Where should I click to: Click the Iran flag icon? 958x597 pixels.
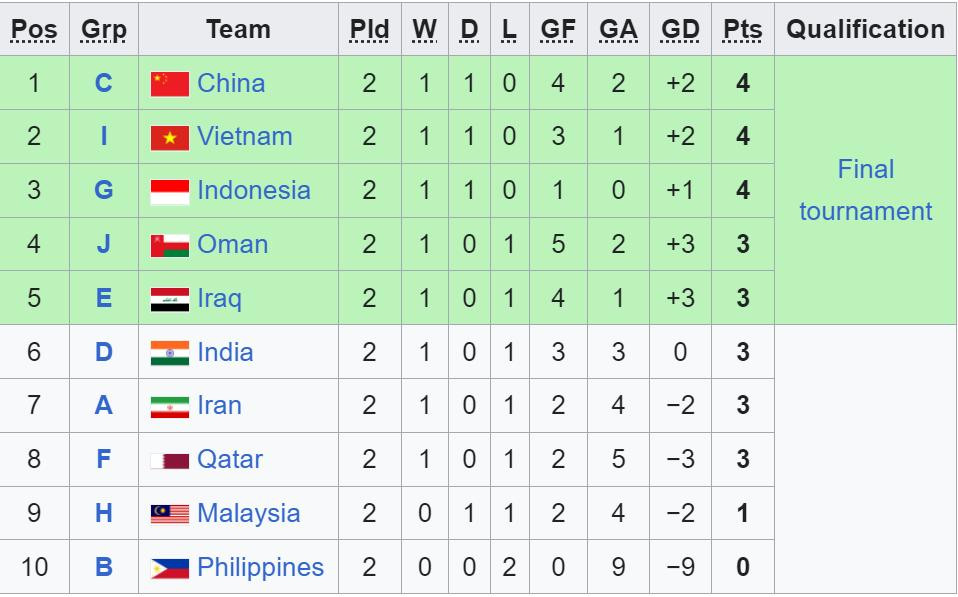[x=169, y=408]
